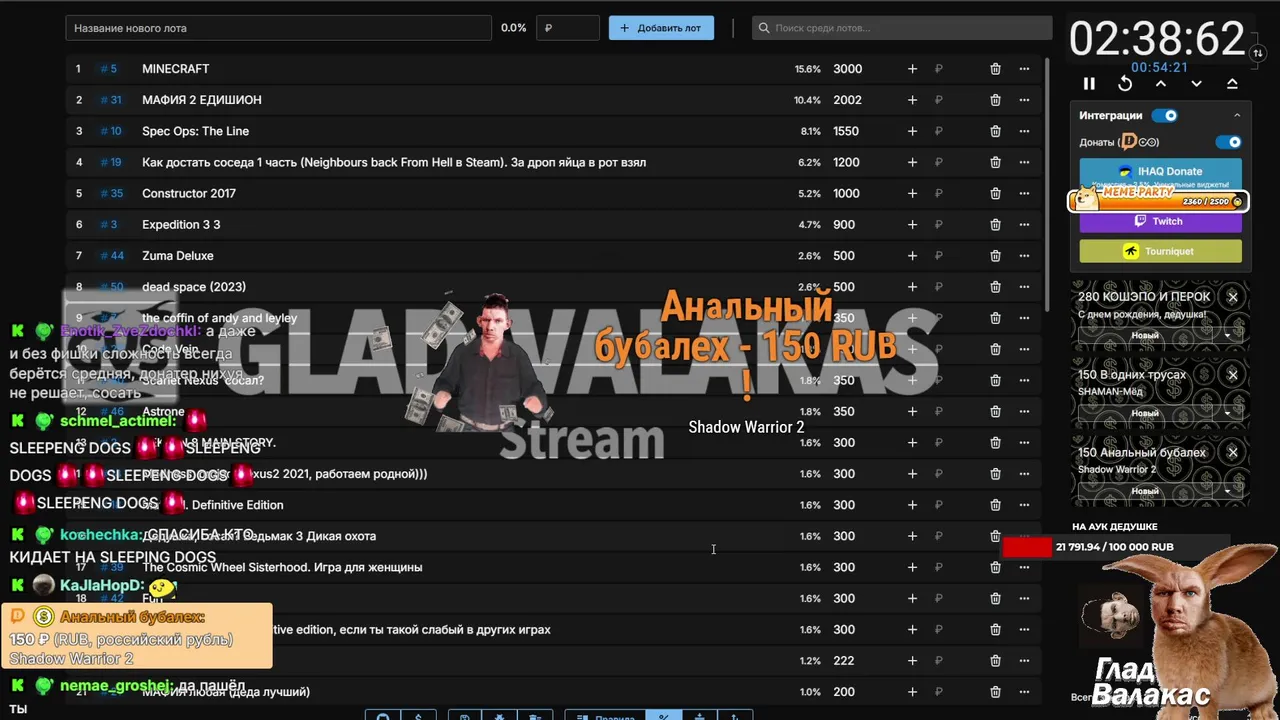This screenshot has width=1280, height=720.
Task: Select the Zuma Deluxe lot name
Action: [178, 256]
